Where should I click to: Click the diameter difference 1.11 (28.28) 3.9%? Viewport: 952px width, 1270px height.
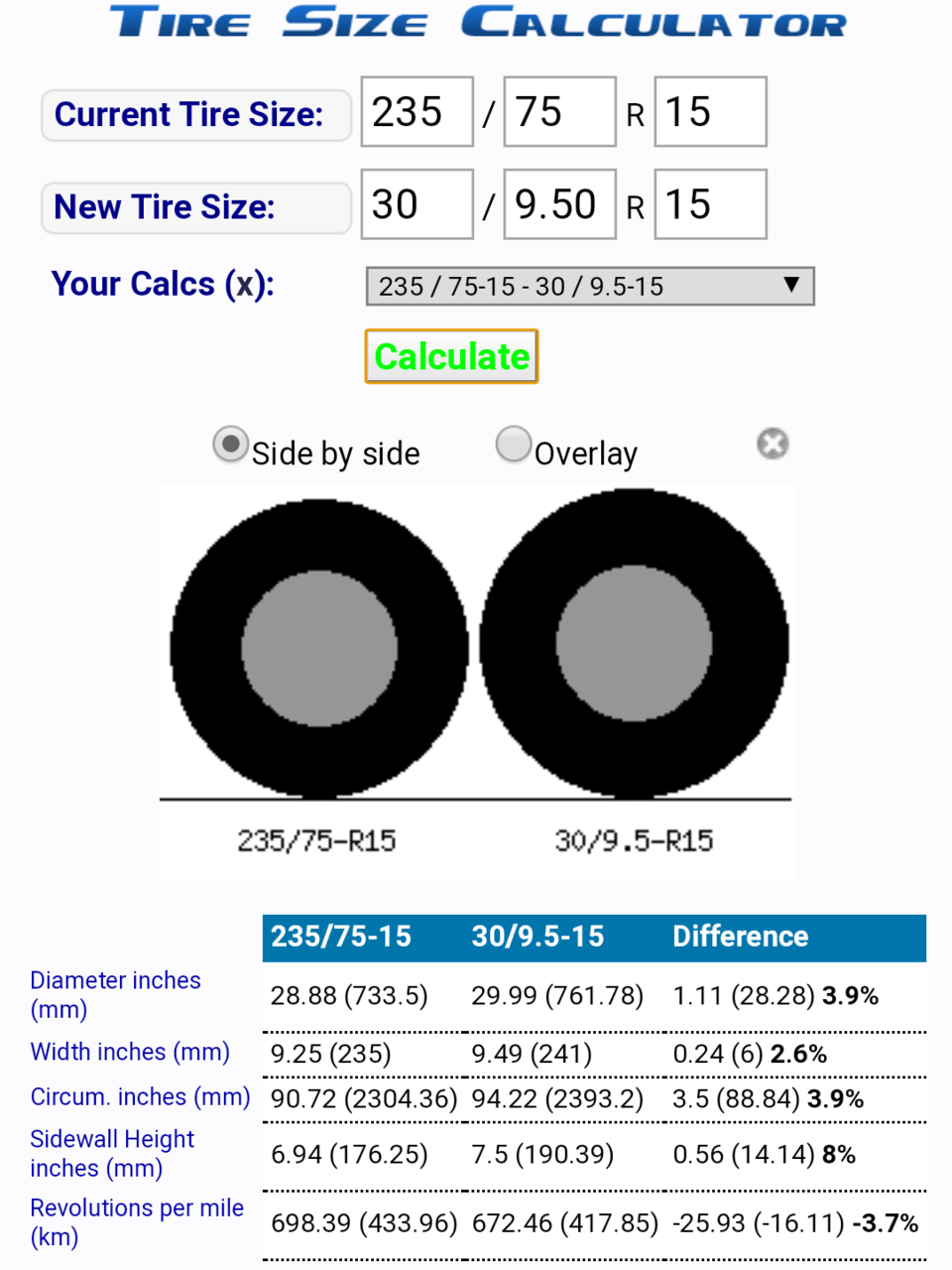(x=775, y=995)
